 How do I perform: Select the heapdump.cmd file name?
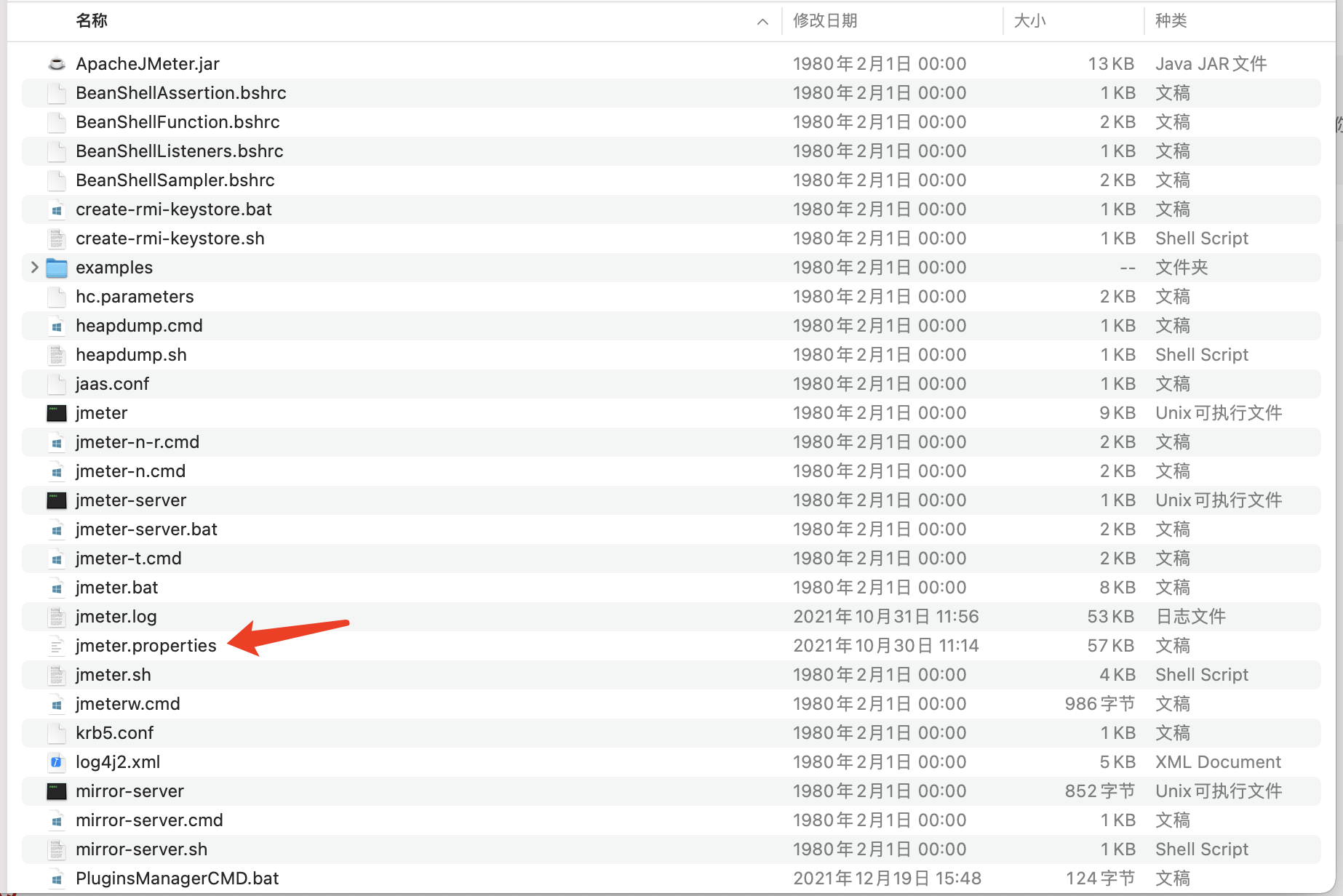[x=139, y=326]
